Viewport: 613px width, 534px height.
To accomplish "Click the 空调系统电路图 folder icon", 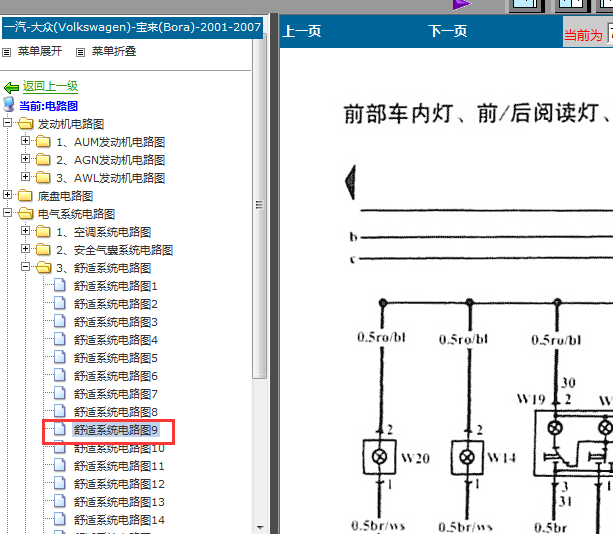I will tap(43, 231).
